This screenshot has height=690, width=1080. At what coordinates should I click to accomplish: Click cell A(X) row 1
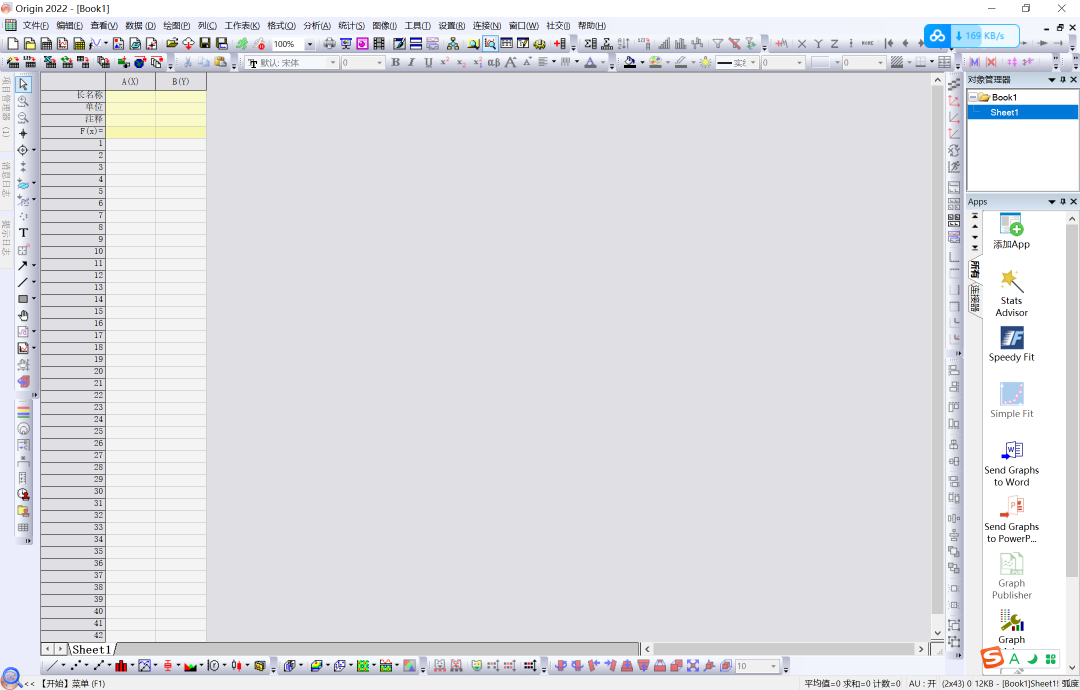[x=130, y=143]
